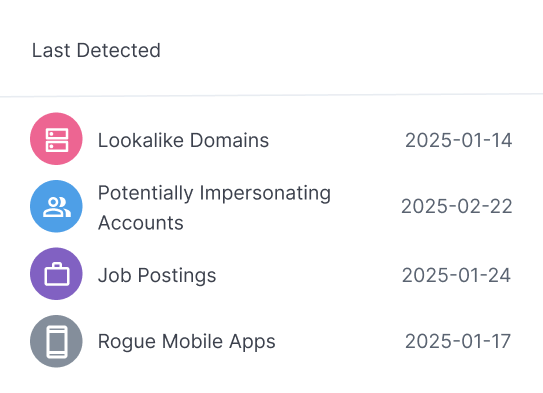The height and width of the screenshot is (393, 543).
Task: Click the 2025-01-17 date for Rogue Mobile Apps
Action: (458, 341)
